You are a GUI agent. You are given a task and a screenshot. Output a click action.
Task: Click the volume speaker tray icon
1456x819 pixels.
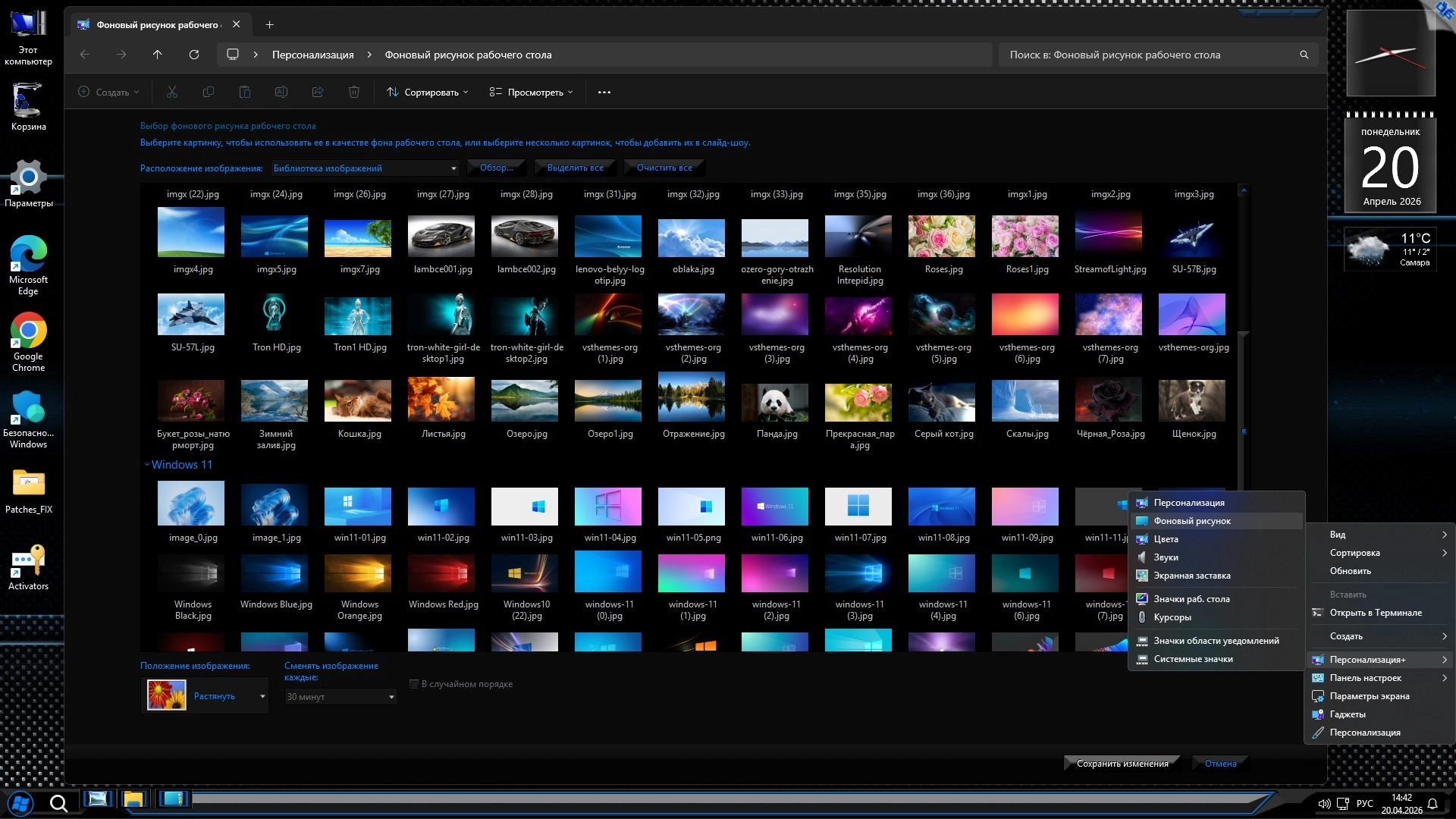coord(1324,804)
